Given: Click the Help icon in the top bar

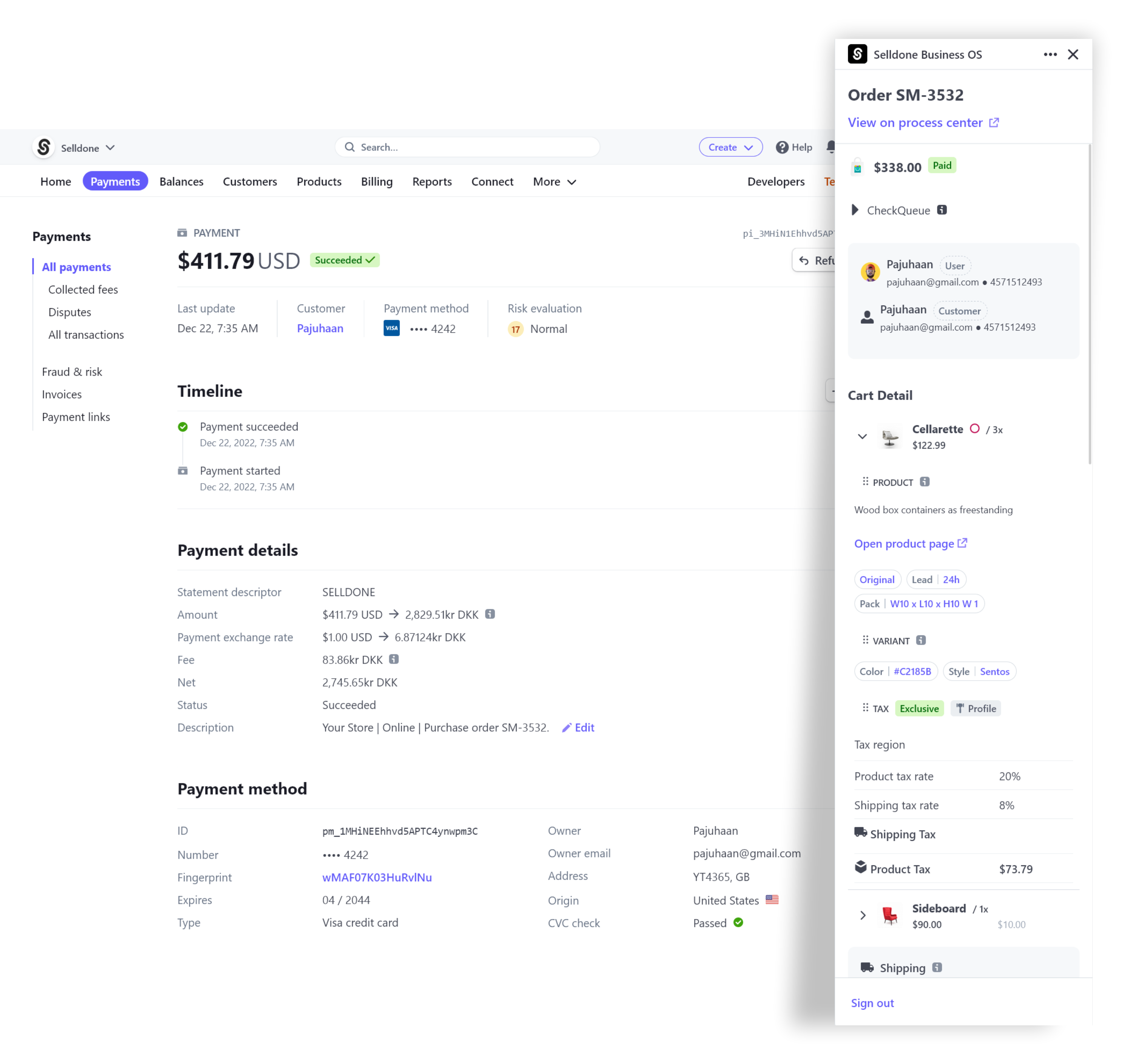Looking at the screenshot, I should pos(782,147).
